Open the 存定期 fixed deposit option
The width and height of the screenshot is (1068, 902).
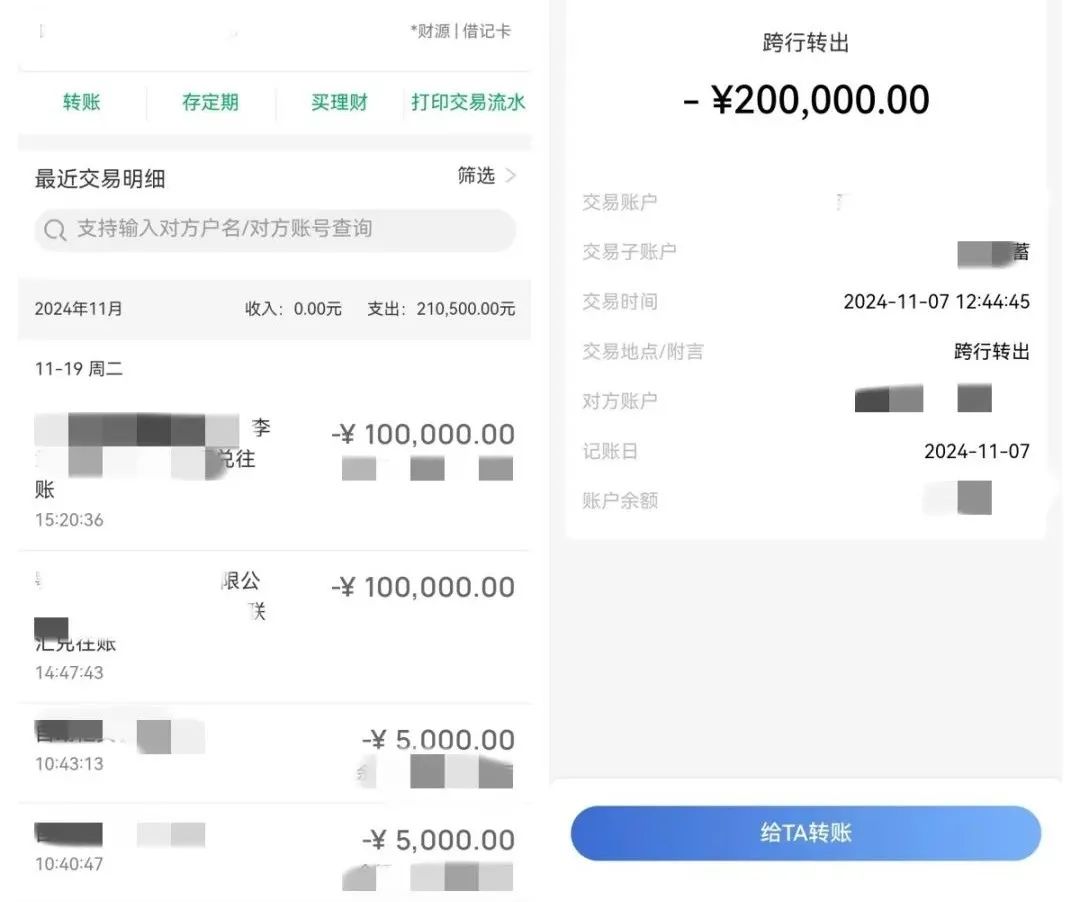point(210,103)
